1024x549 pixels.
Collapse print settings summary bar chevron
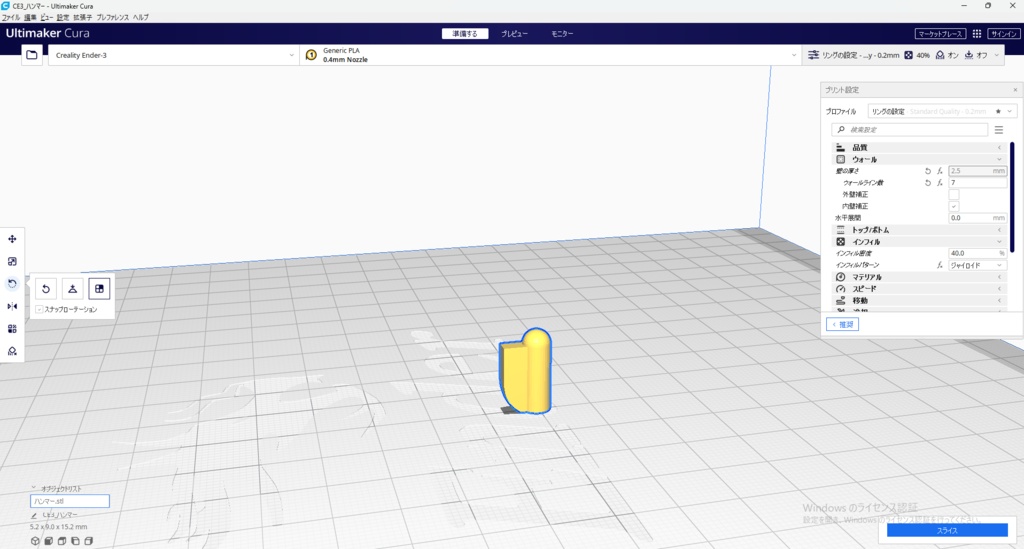997,55
